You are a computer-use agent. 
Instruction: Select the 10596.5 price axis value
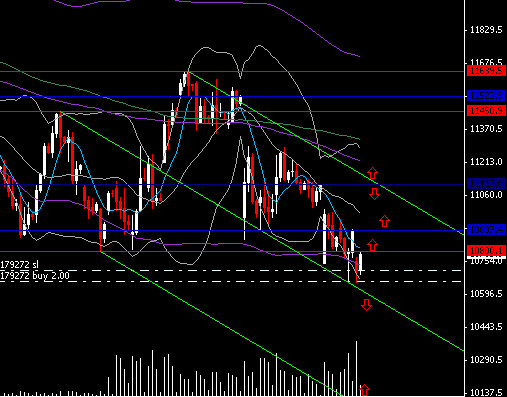coord(486,294)
